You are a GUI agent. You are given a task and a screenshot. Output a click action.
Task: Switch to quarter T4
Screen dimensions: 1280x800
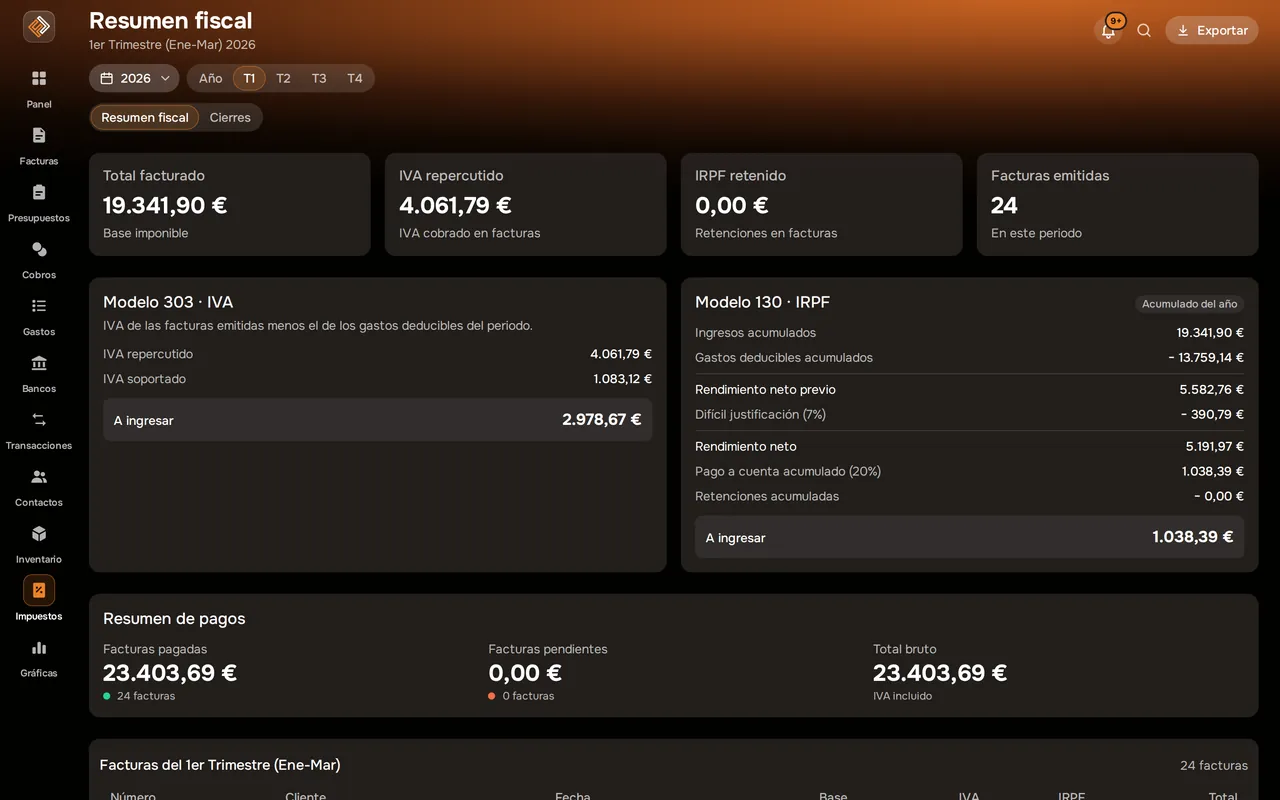(x=355, y=78)
